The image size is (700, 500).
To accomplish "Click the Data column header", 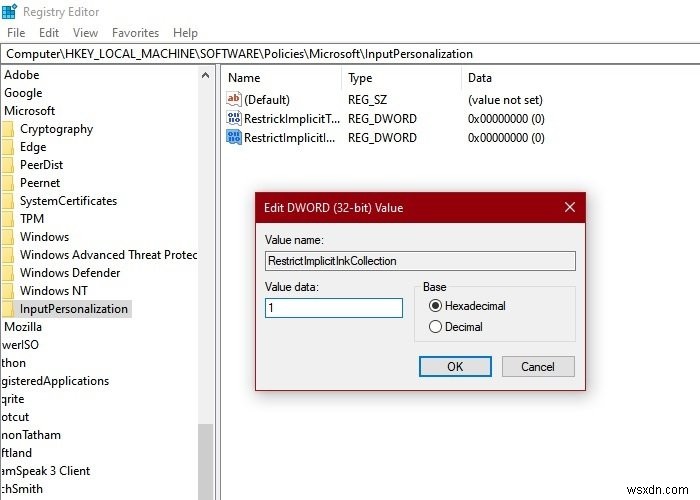I will click(479, 78).
